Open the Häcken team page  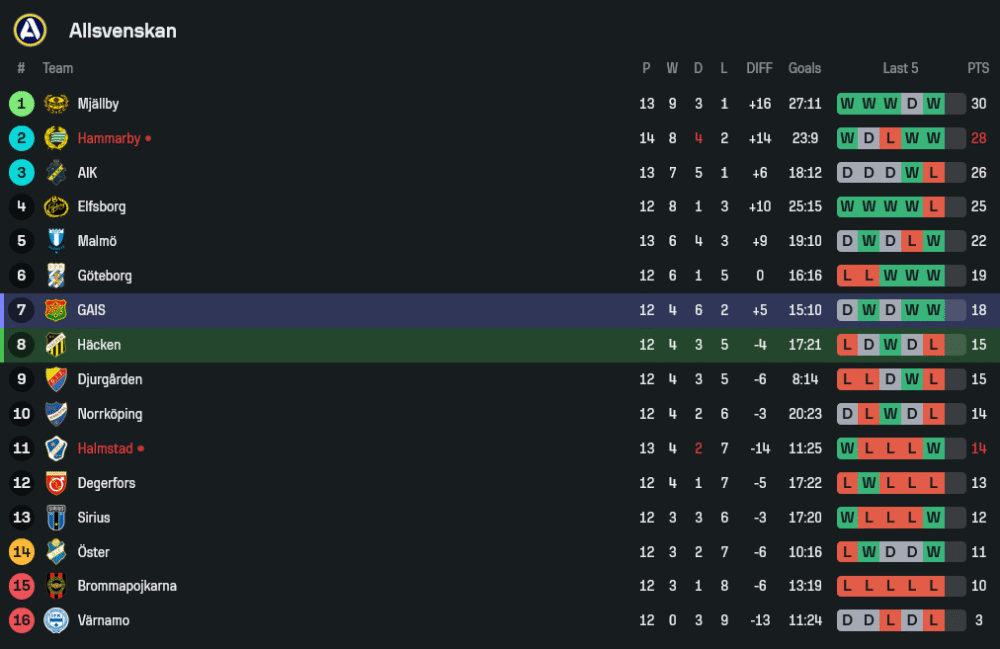tap(99, 345)
